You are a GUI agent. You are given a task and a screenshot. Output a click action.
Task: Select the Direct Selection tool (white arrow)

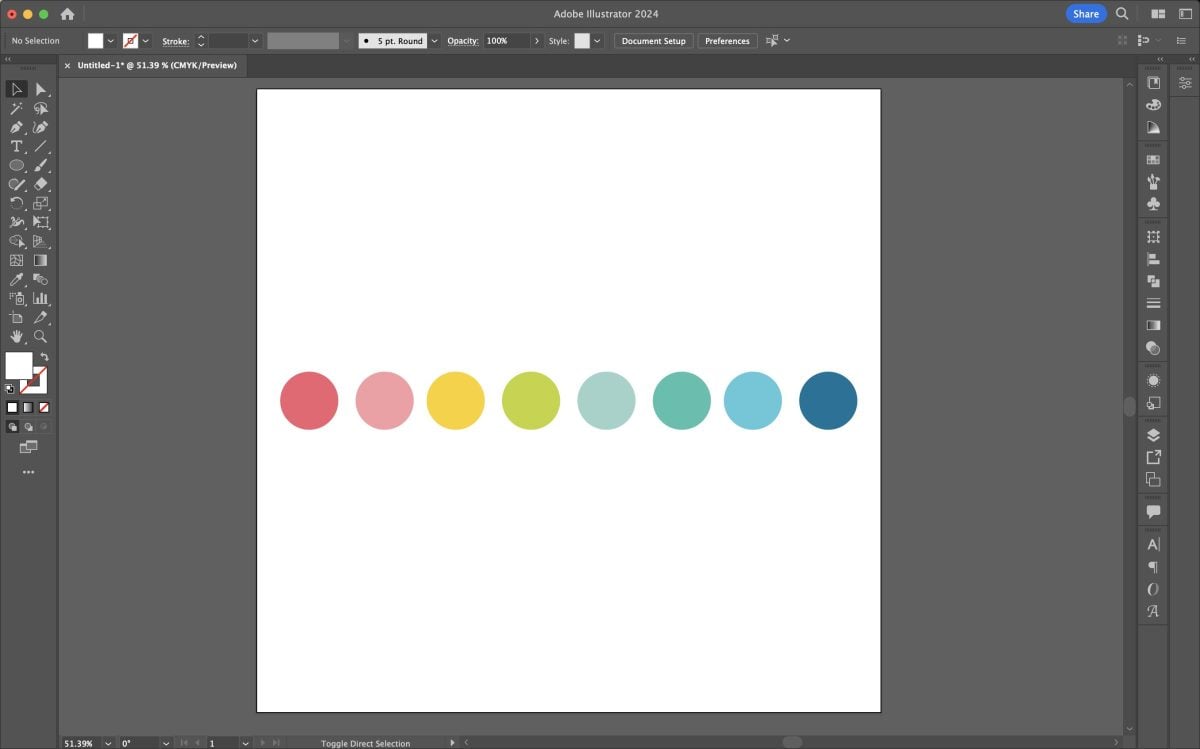click(41, 89)
